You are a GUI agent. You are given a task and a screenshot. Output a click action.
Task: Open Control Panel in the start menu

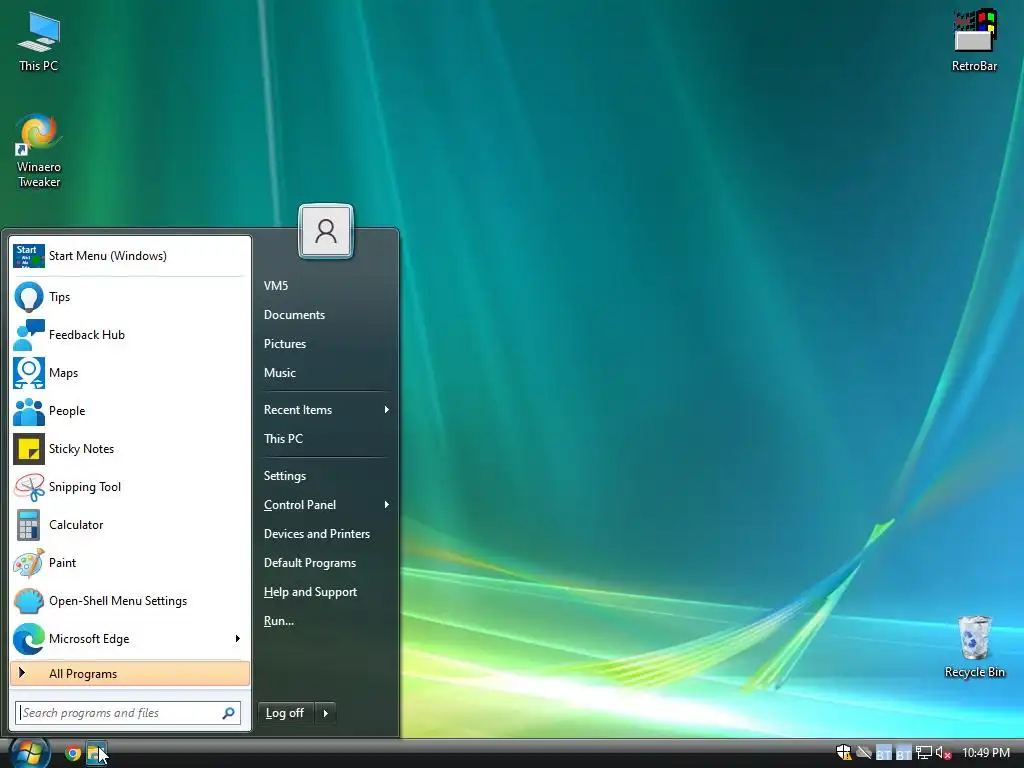tap(325, 505)
